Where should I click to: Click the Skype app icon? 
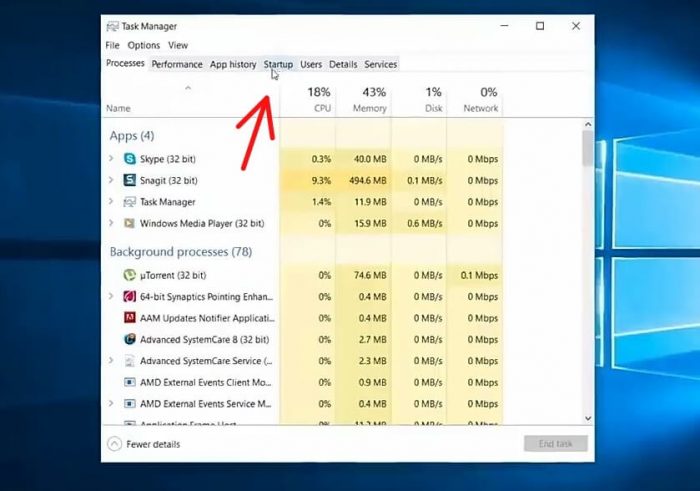pyautogui.click(x=129, y=158)
